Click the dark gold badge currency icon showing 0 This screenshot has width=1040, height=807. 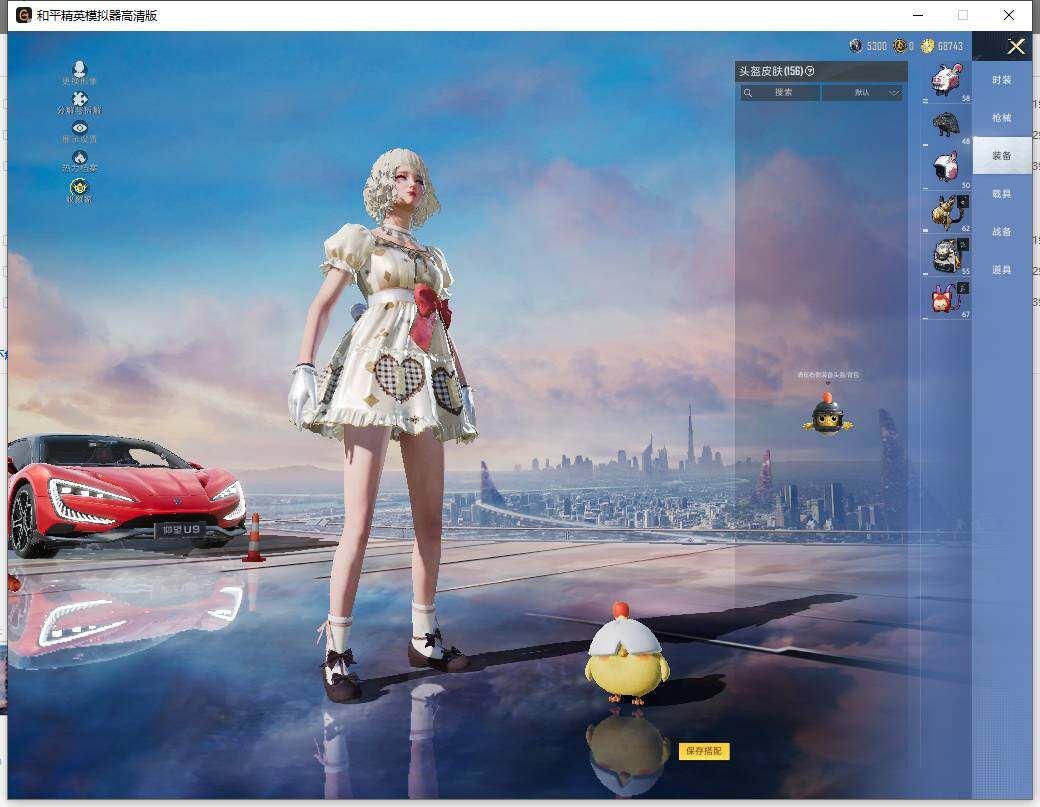pyautogui.click(x=899, y=46)
